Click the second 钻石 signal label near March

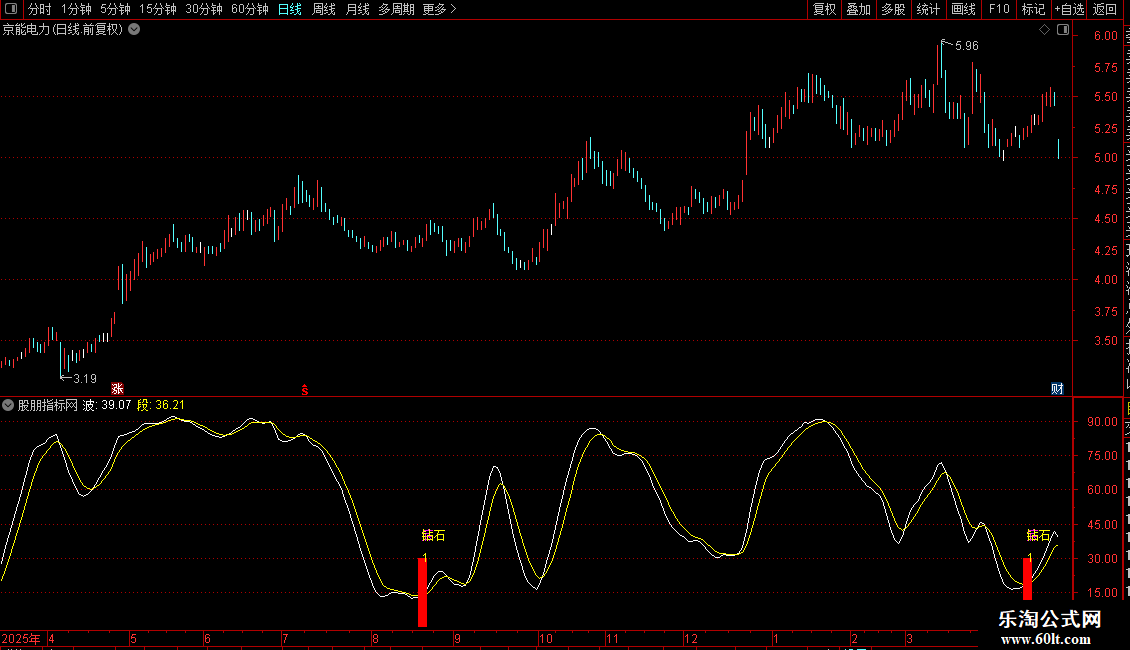1038,535
